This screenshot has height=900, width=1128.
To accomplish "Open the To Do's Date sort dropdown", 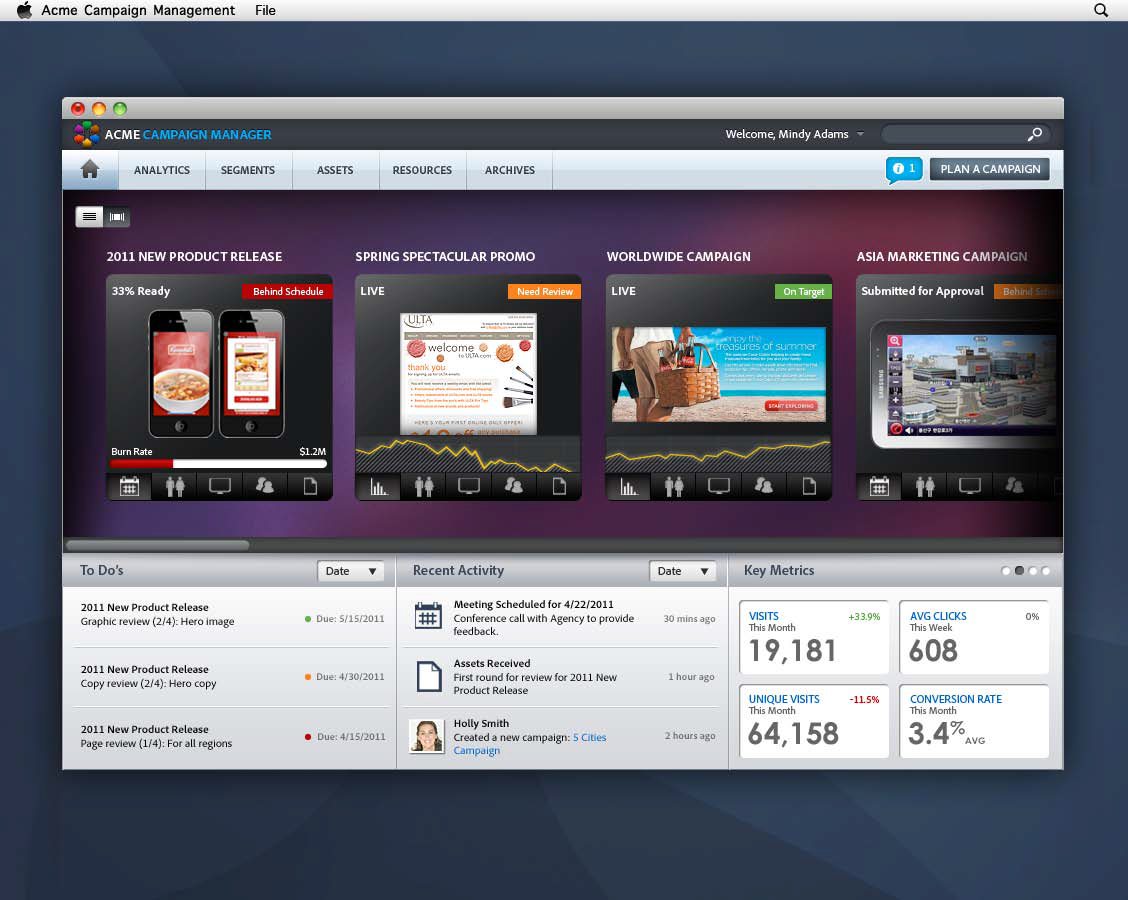I will click(350, 571).
